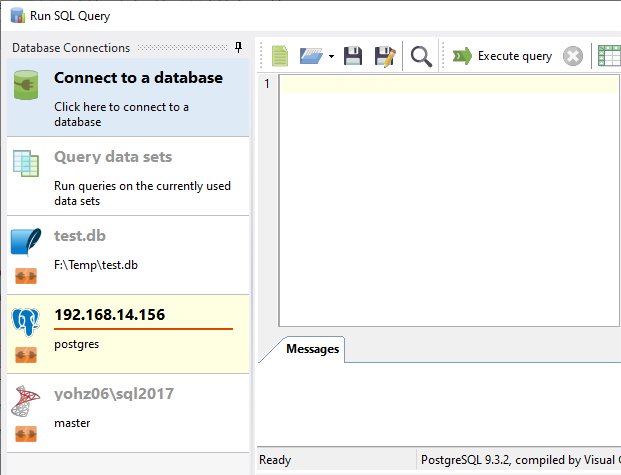Save the query with the floppy disk icon
Viewport: 621px width, 475px height.
[352, 56]
